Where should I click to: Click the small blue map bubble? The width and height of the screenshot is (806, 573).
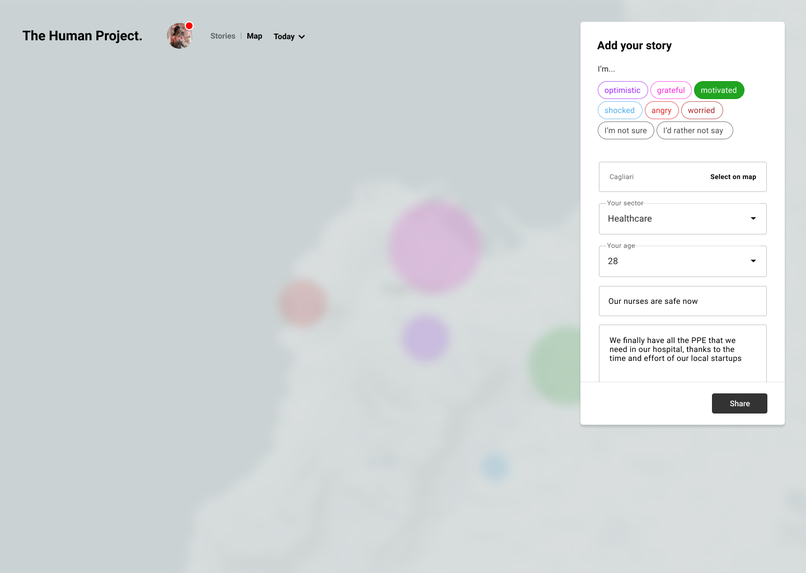tap(494, 467)
